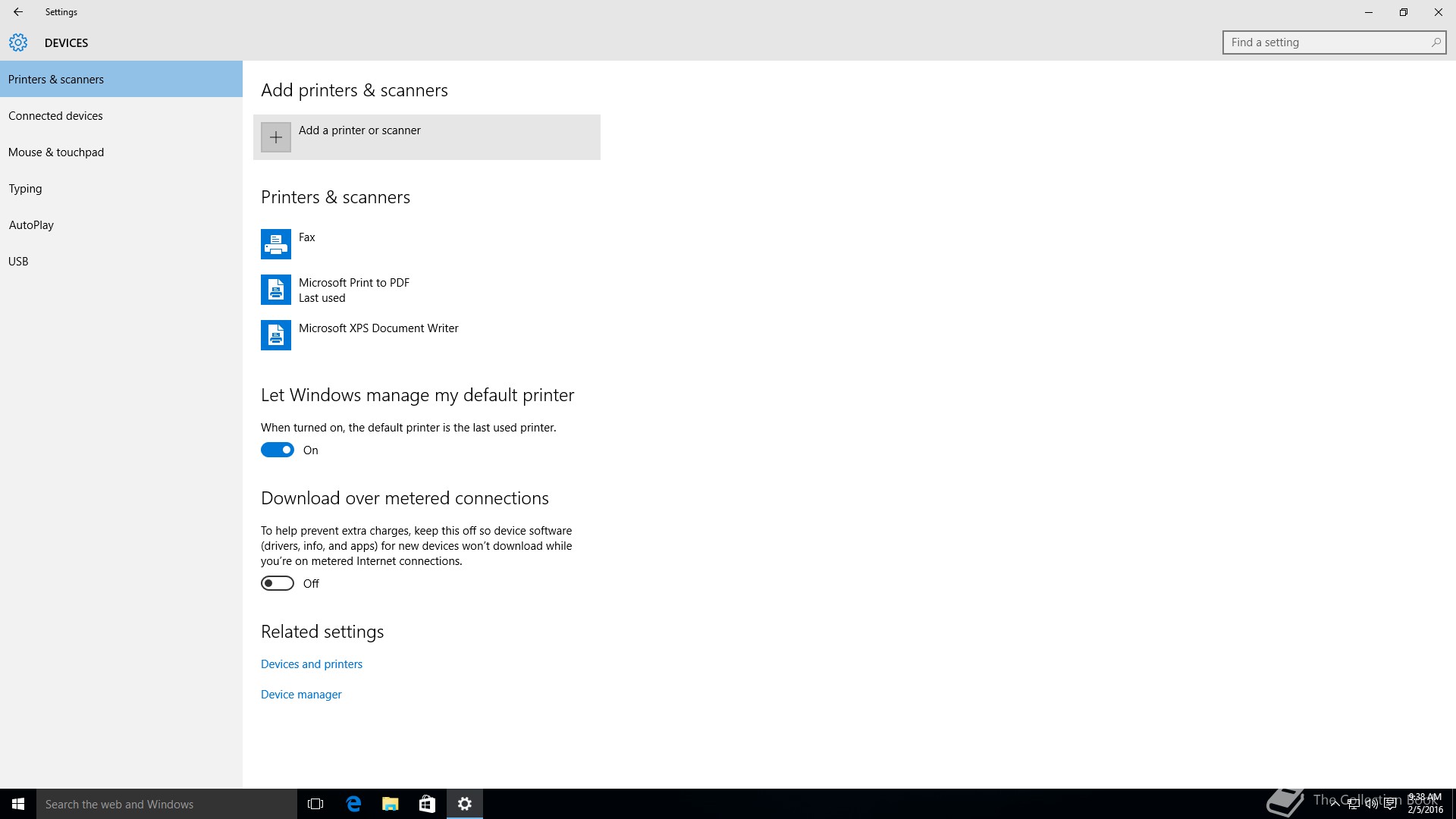Open Connected devices in the sidebar
The height and width of the screenshot is (819, 1456).
click(x=121, y=115)
